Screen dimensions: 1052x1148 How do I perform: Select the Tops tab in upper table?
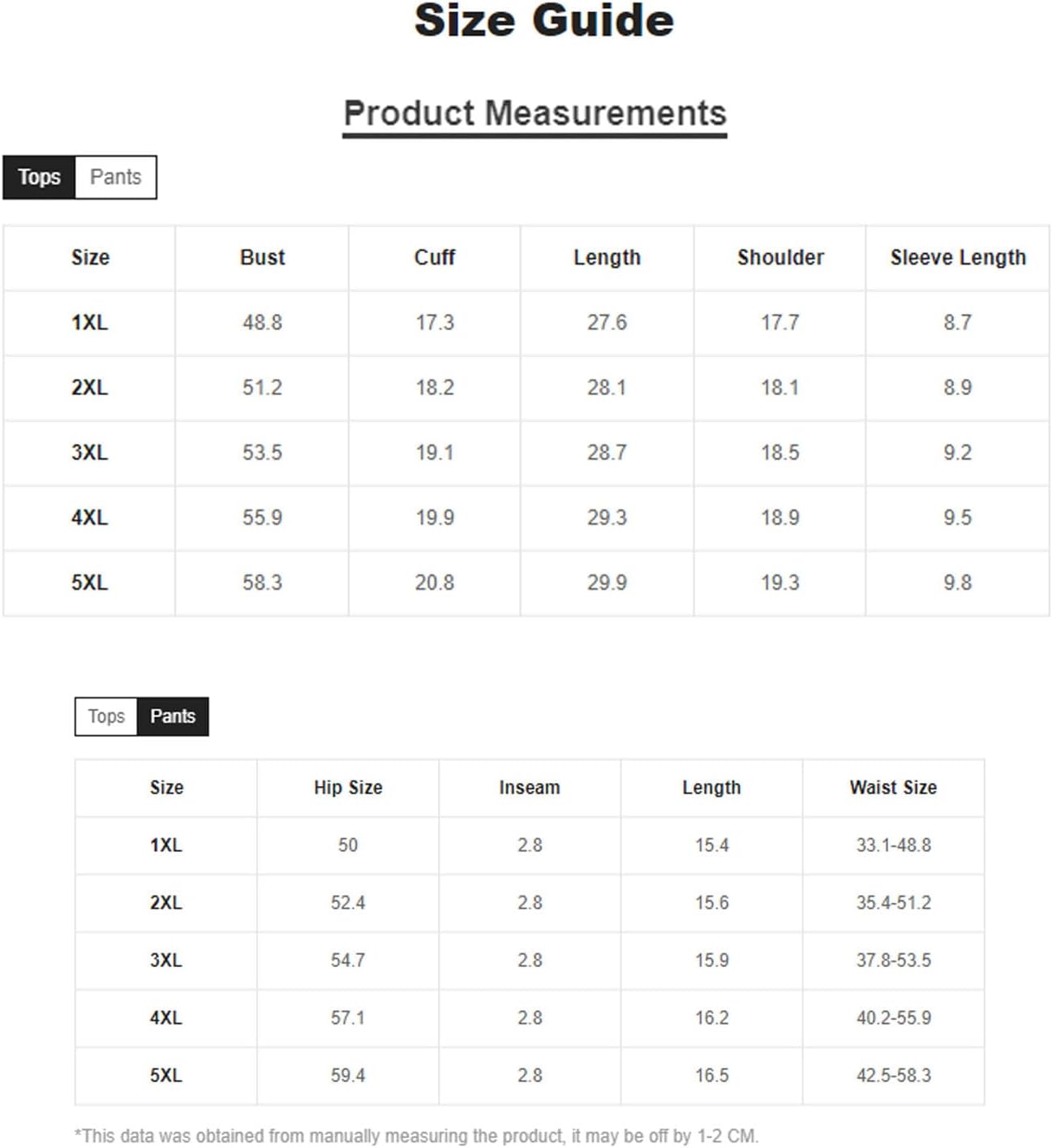[x=39, y=177]
